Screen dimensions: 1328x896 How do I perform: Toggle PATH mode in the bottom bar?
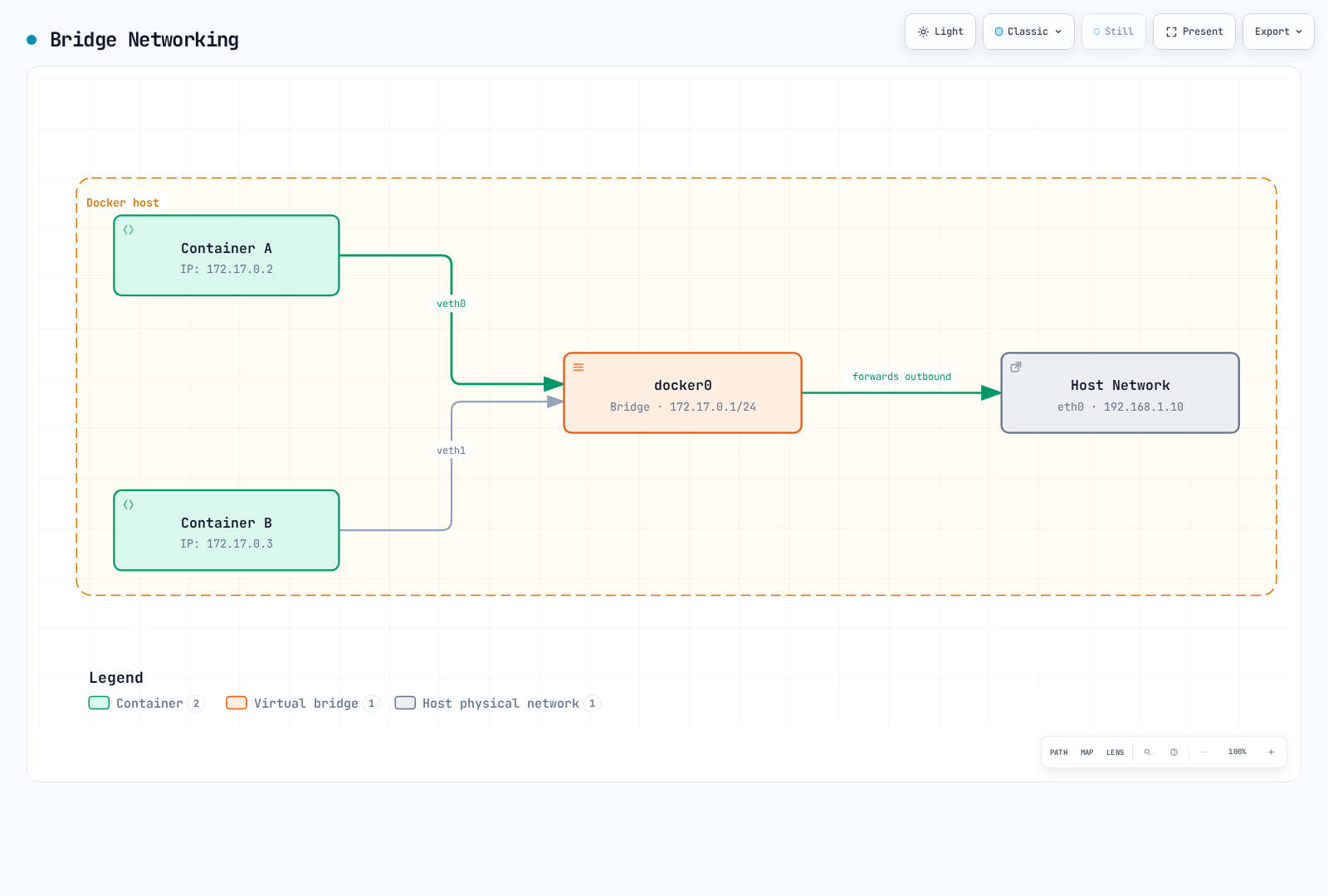[x=1059, y=752]
